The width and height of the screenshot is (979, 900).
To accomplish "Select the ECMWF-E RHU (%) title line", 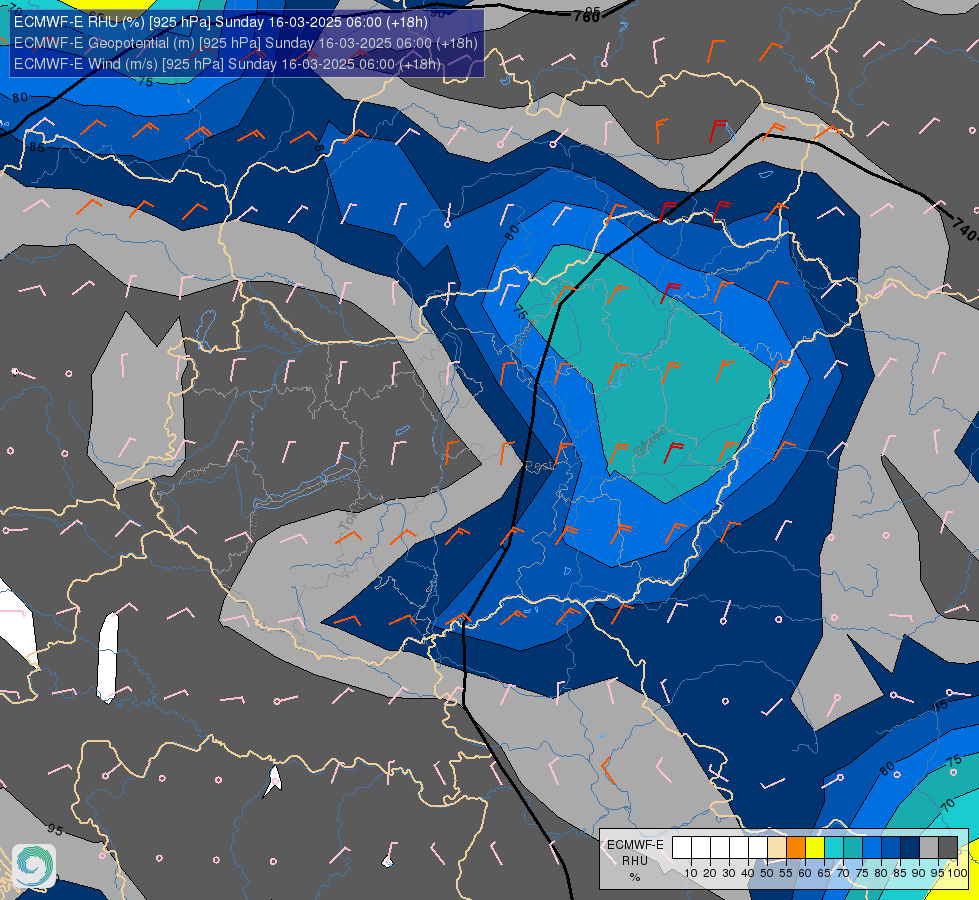I will click(221, 22).
